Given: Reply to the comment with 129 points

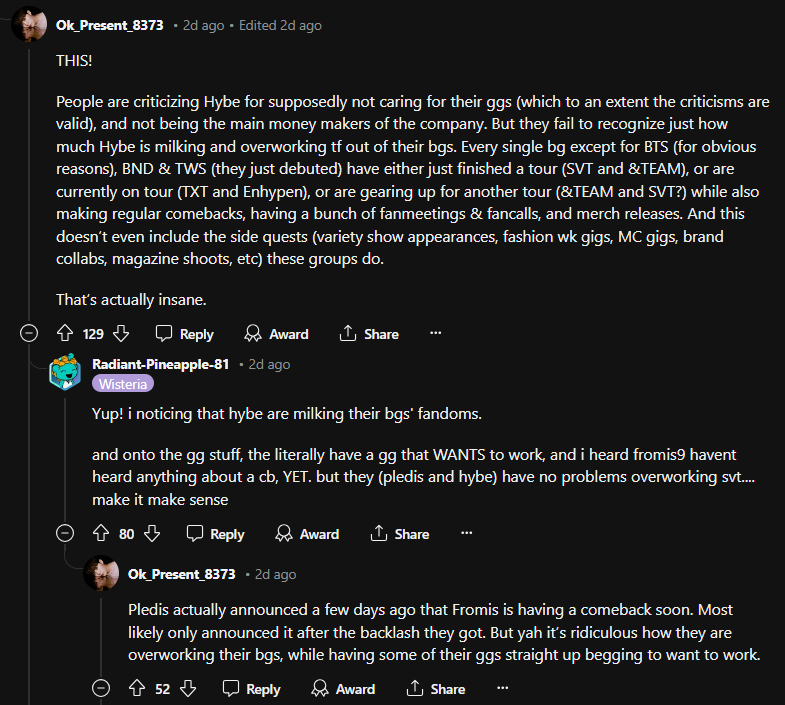Looking at the screenshot, I should coord(185,334).
